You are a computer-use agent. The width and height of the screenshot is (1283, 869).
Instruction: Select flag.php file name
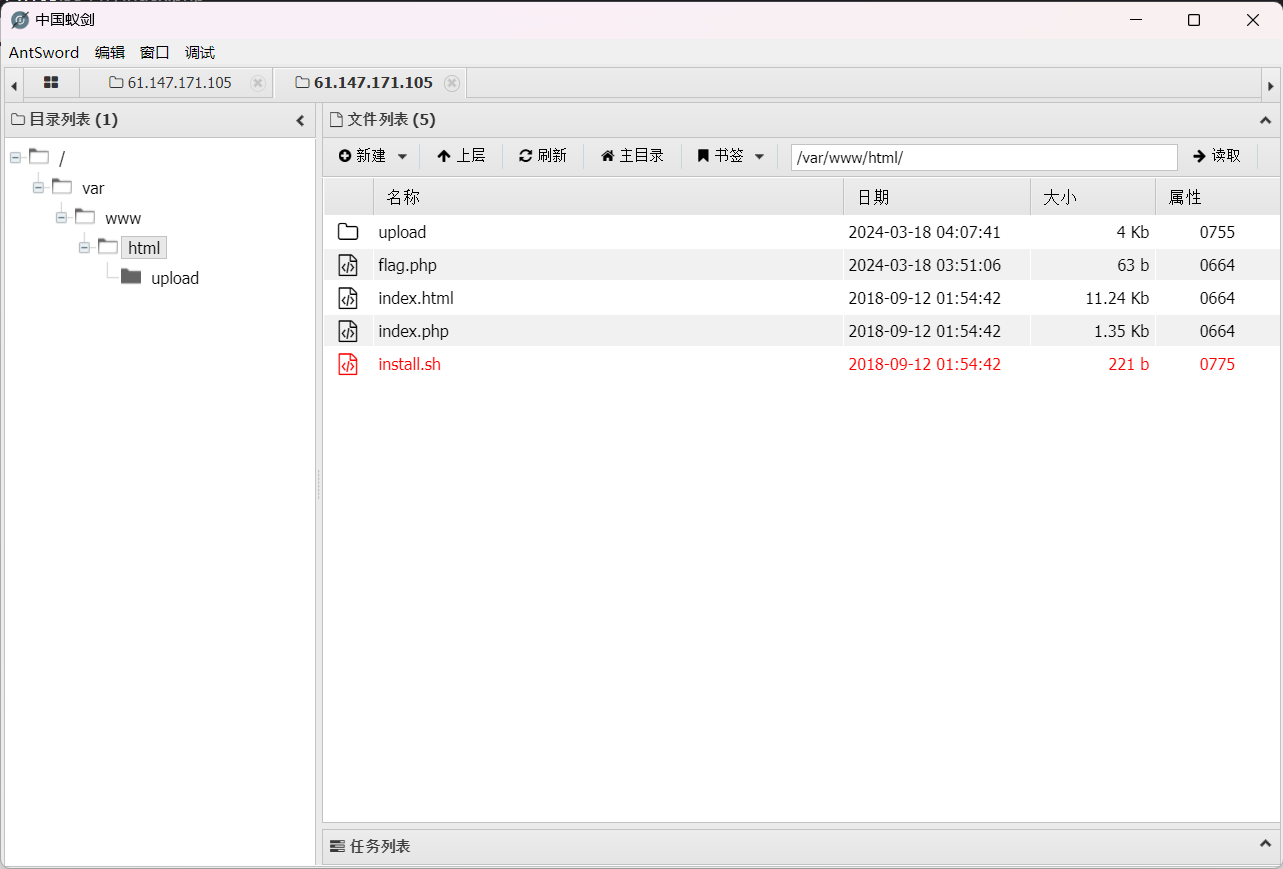[407, 265]
